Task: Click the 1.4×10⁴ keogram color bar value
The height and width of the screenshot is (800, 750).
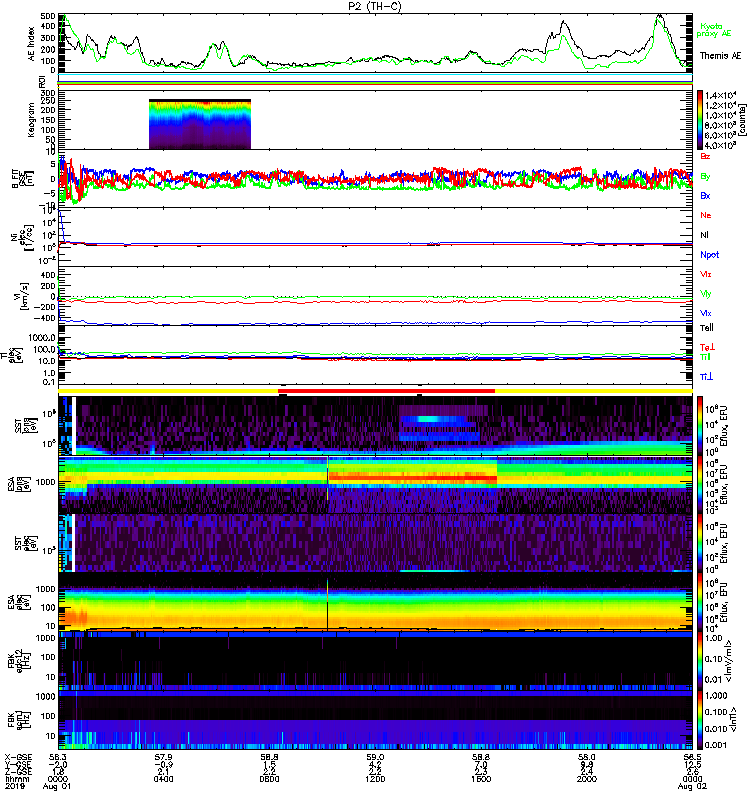Action: coord(720,95)
